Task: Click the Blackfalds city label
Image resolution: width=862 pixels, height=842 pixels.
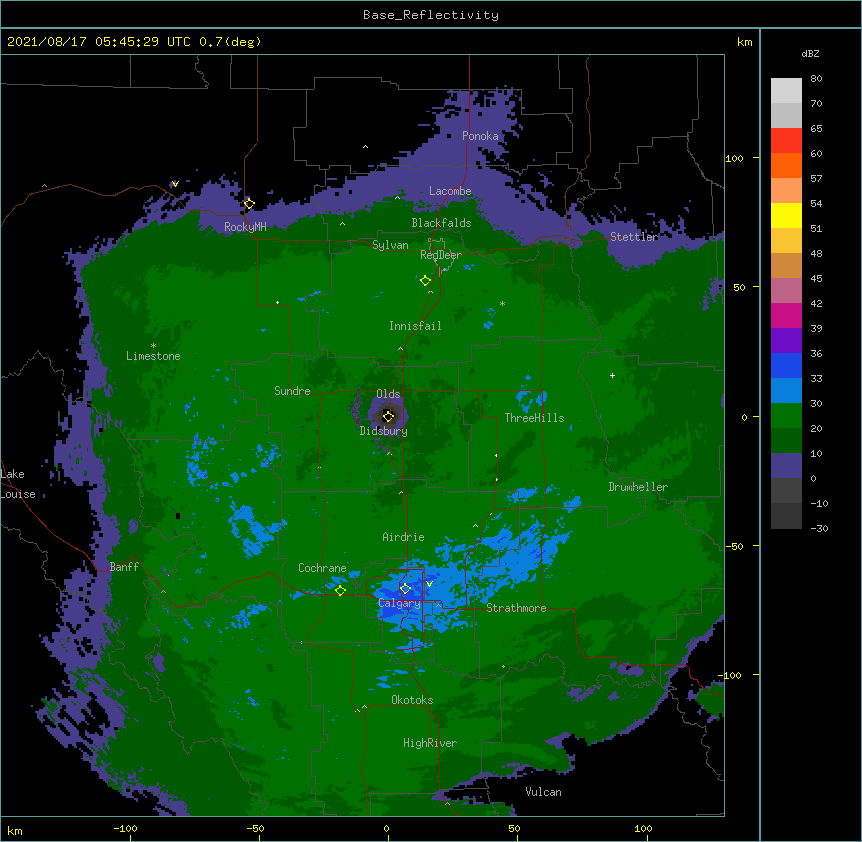Action: 441,223
